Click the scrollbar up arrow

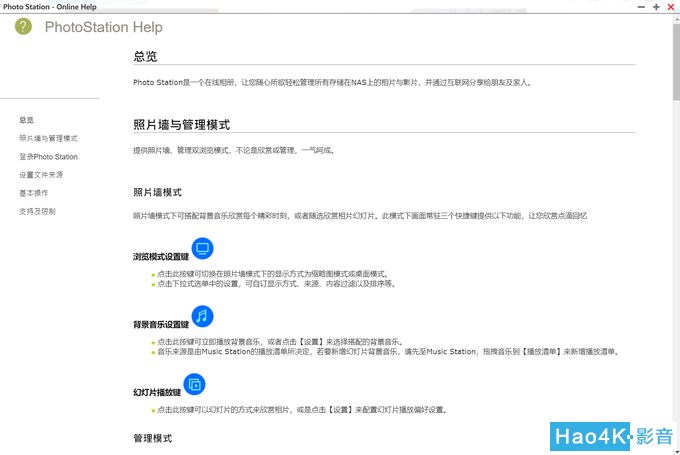point(676,19)
